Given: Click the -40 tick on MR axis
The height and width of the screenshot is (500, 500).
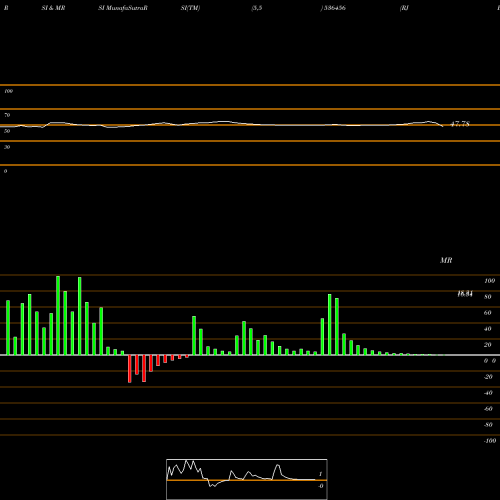Looking at the screenshot, I should (x=488, y=393).
